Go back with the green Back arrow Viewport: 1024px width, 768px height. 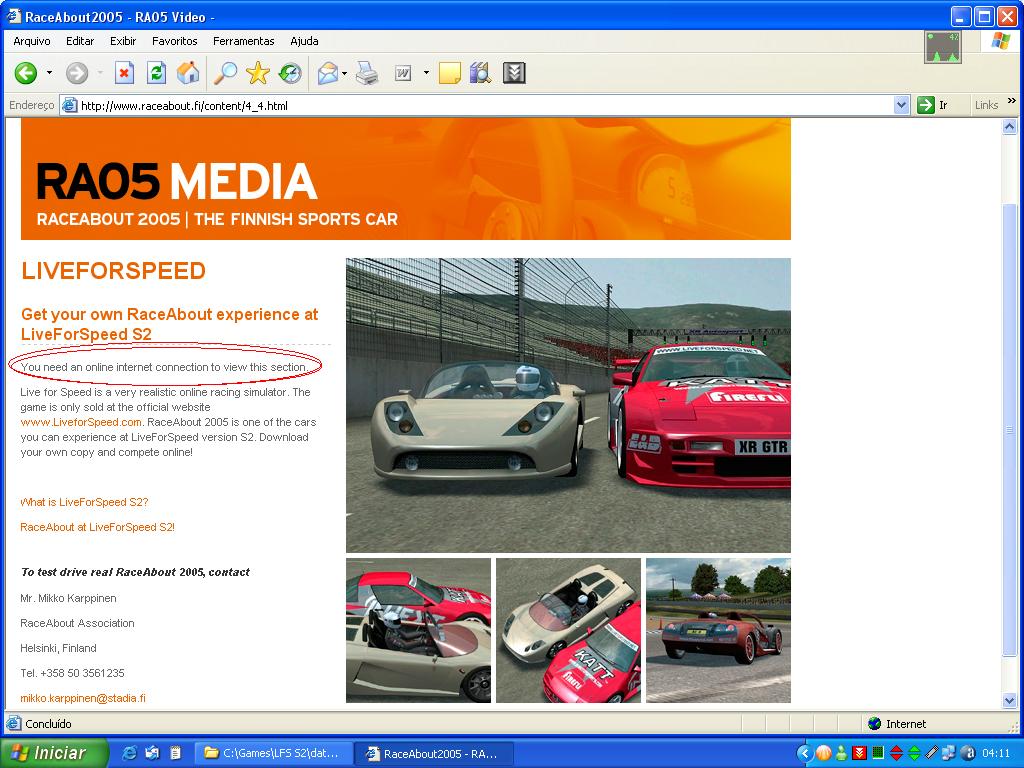click(26, 73)
